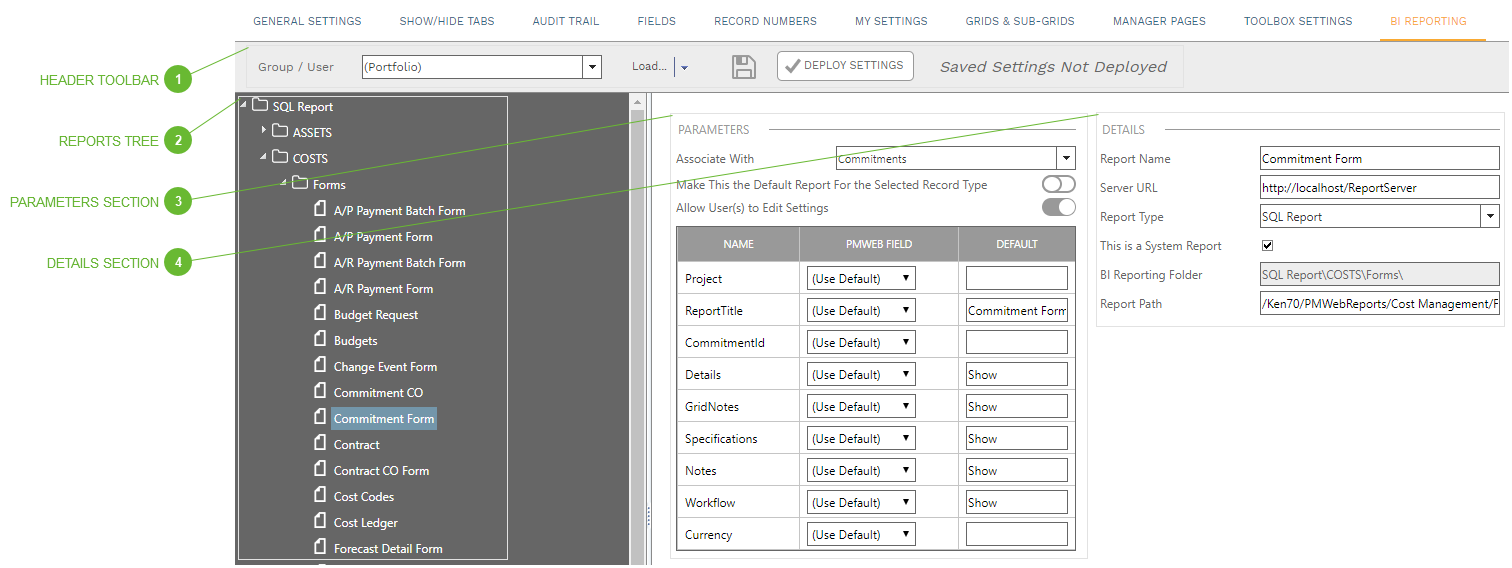Click the Forecast Detail Form document icon
This screenshot has width=1512, height=568.
321,547
